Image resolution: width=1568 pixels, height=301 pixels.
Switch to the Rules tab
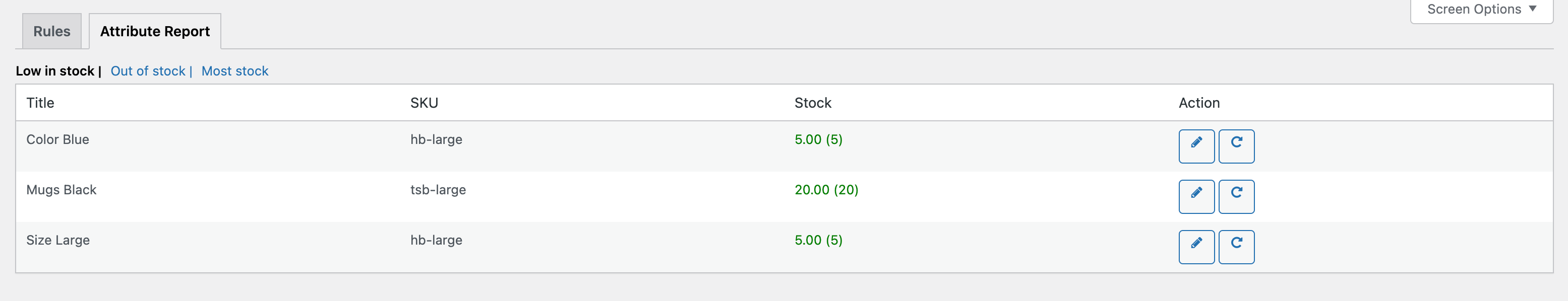(x=51, y=31)
